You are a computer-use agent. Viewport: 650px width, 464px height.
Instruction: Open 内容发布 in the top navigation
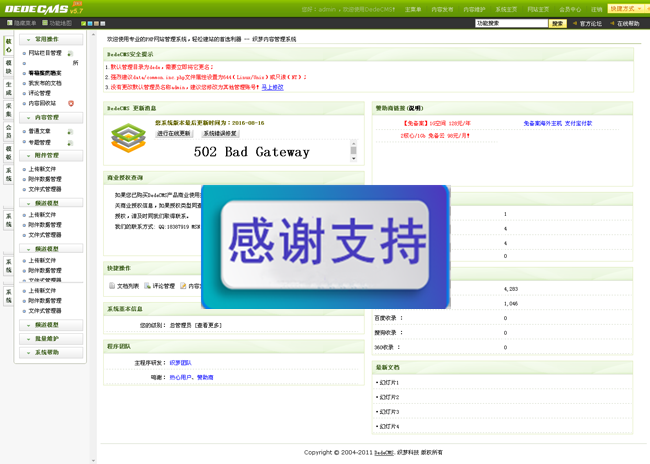click(442, 9)
